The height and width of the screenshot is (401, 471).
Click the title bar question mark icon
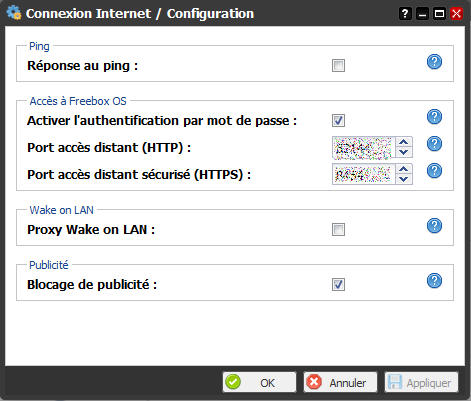click(x=405, y=14)
